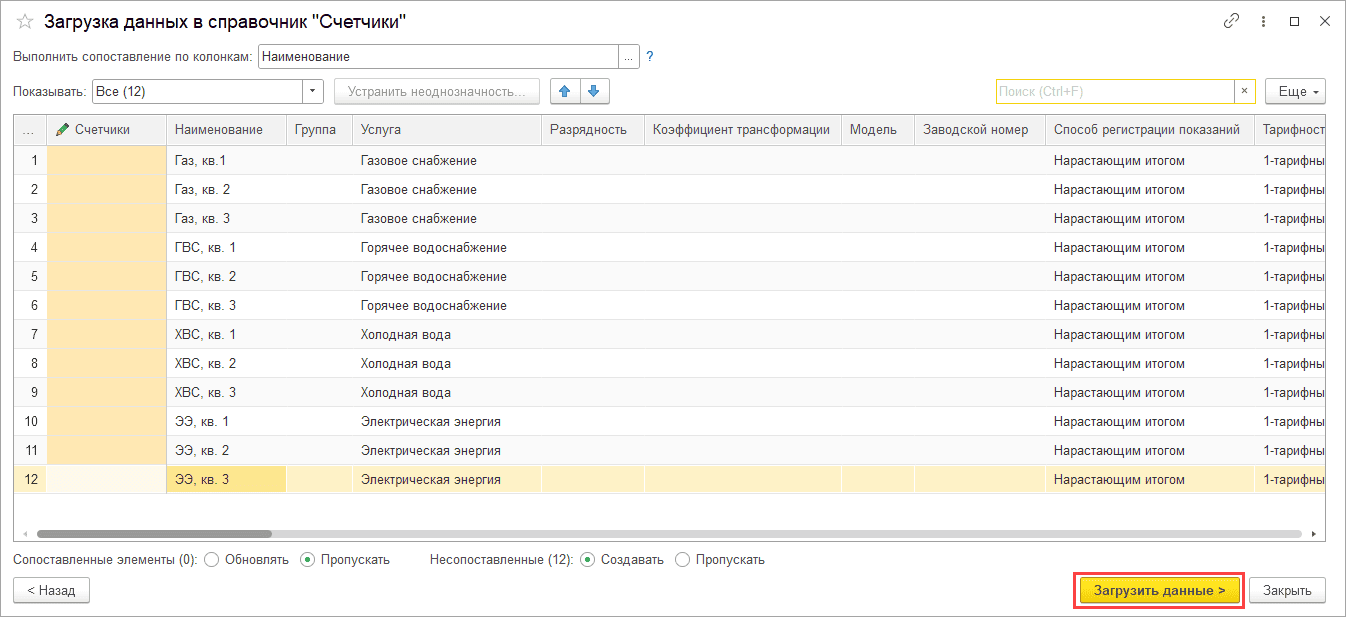Click the favorites star icon in title

point(26,22)
